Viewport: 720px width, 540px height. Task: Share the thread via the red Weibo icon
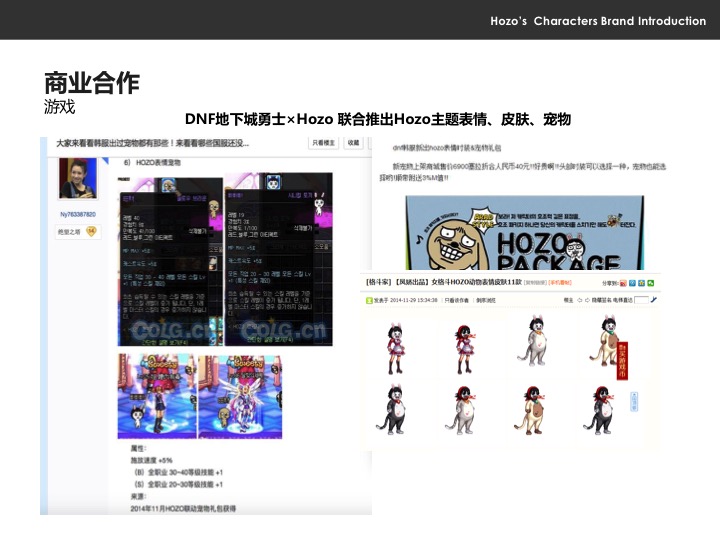(623, 283)
